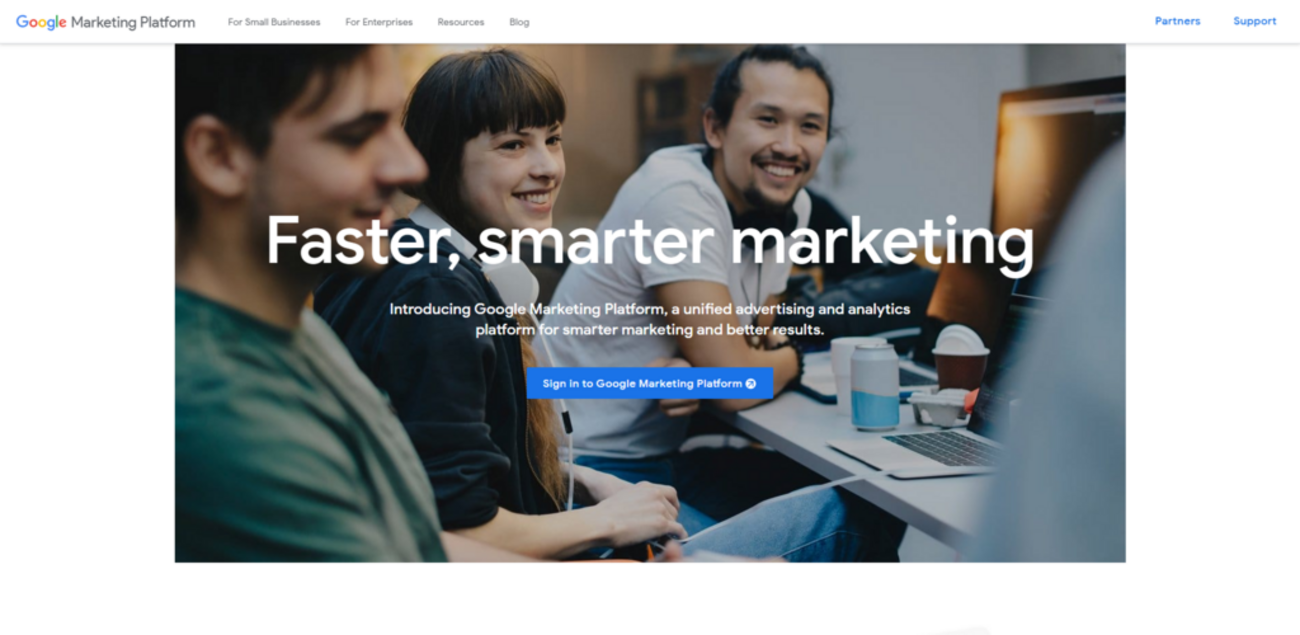Image resolution: width=1300 pixels, height=635 pixels.
Task: Click the introductory paragraph about unified advertising
Action: tap(650, 320)
